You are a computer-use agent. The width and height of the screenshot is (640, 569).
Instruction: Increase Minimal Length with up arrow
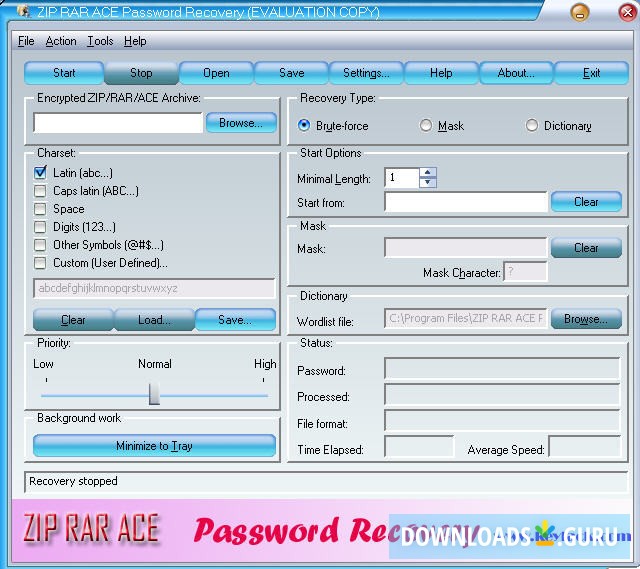pos(427,172)
